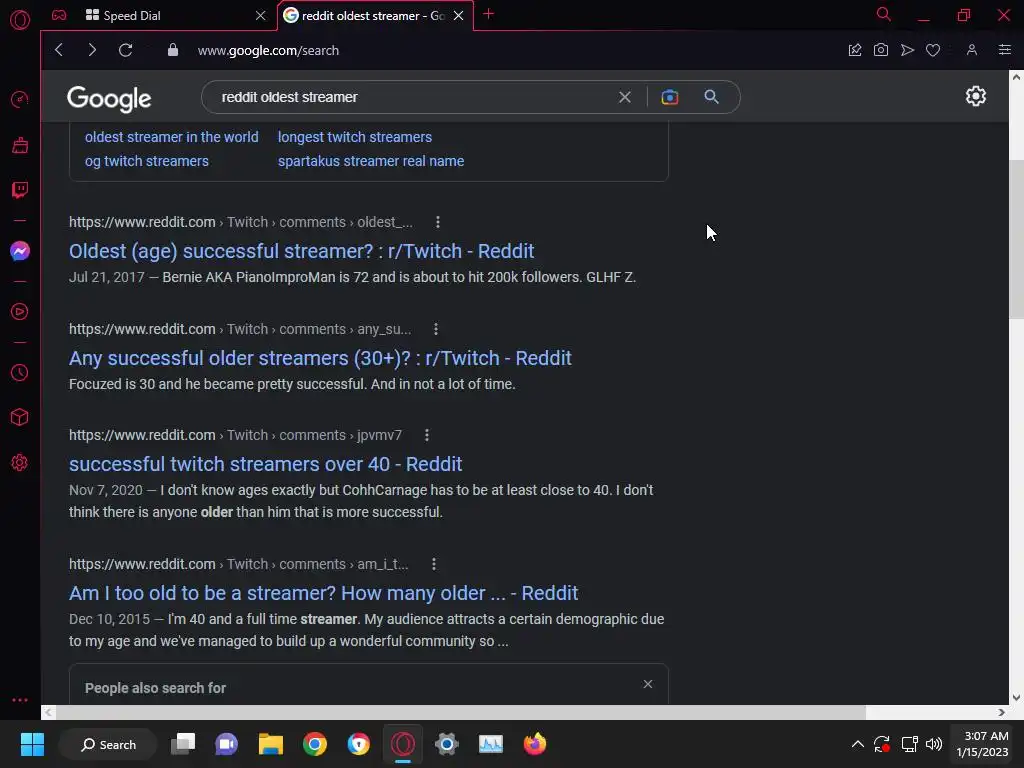Image resolution: width=1024 pixels, height=768 pixels.
Task: Open a new tab
Action: 488,14
